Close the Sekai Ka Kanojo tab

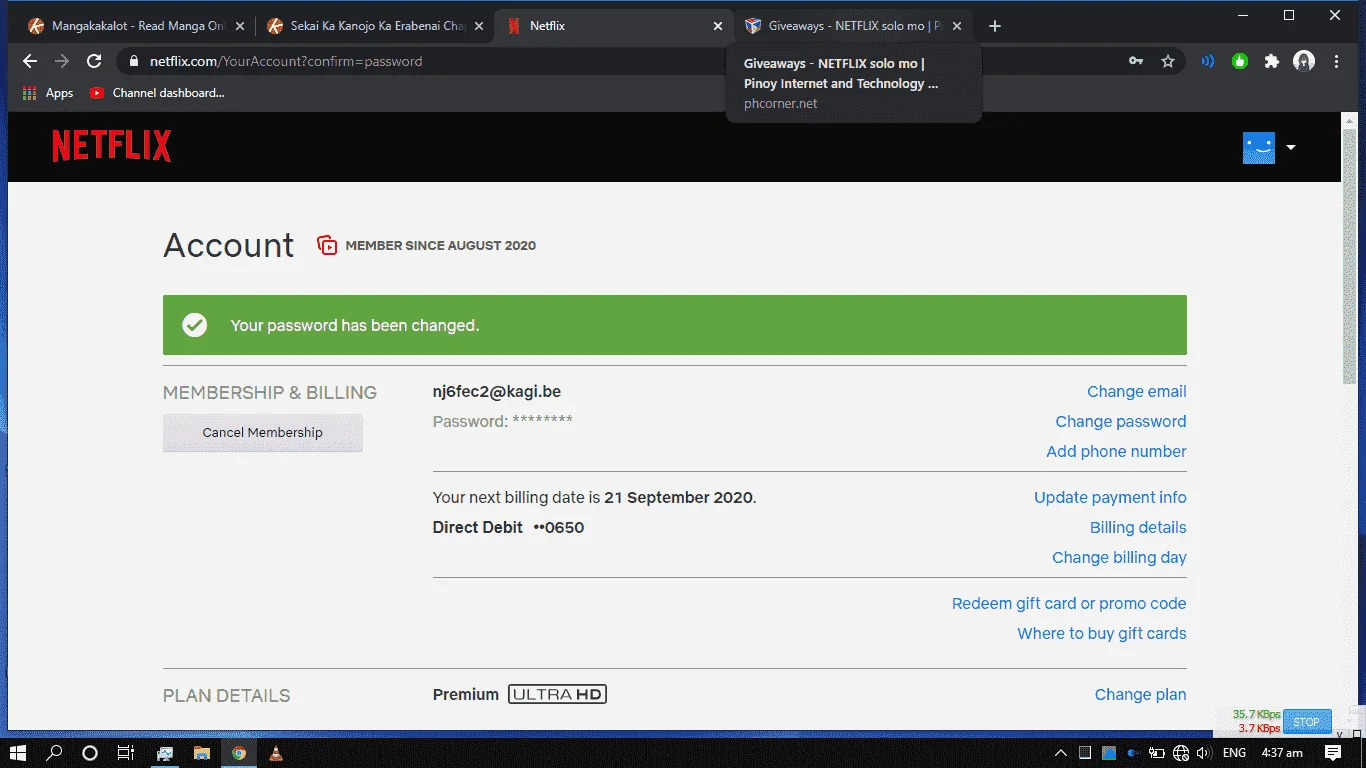[x=479, y=26]
